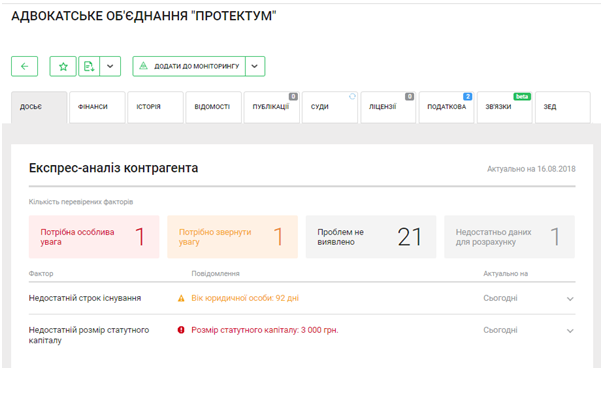Click refresh icon on Суди tab

coord(352,96)
